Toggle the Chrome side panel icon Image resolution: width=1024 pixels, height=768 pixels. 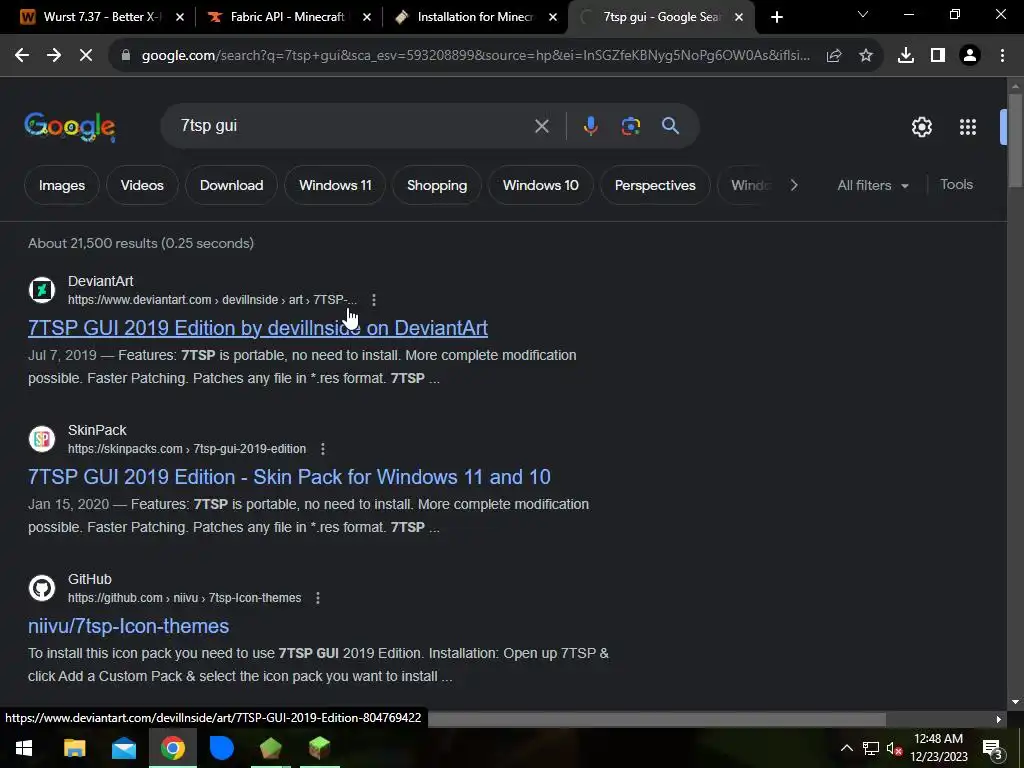[x=938, y=56]
